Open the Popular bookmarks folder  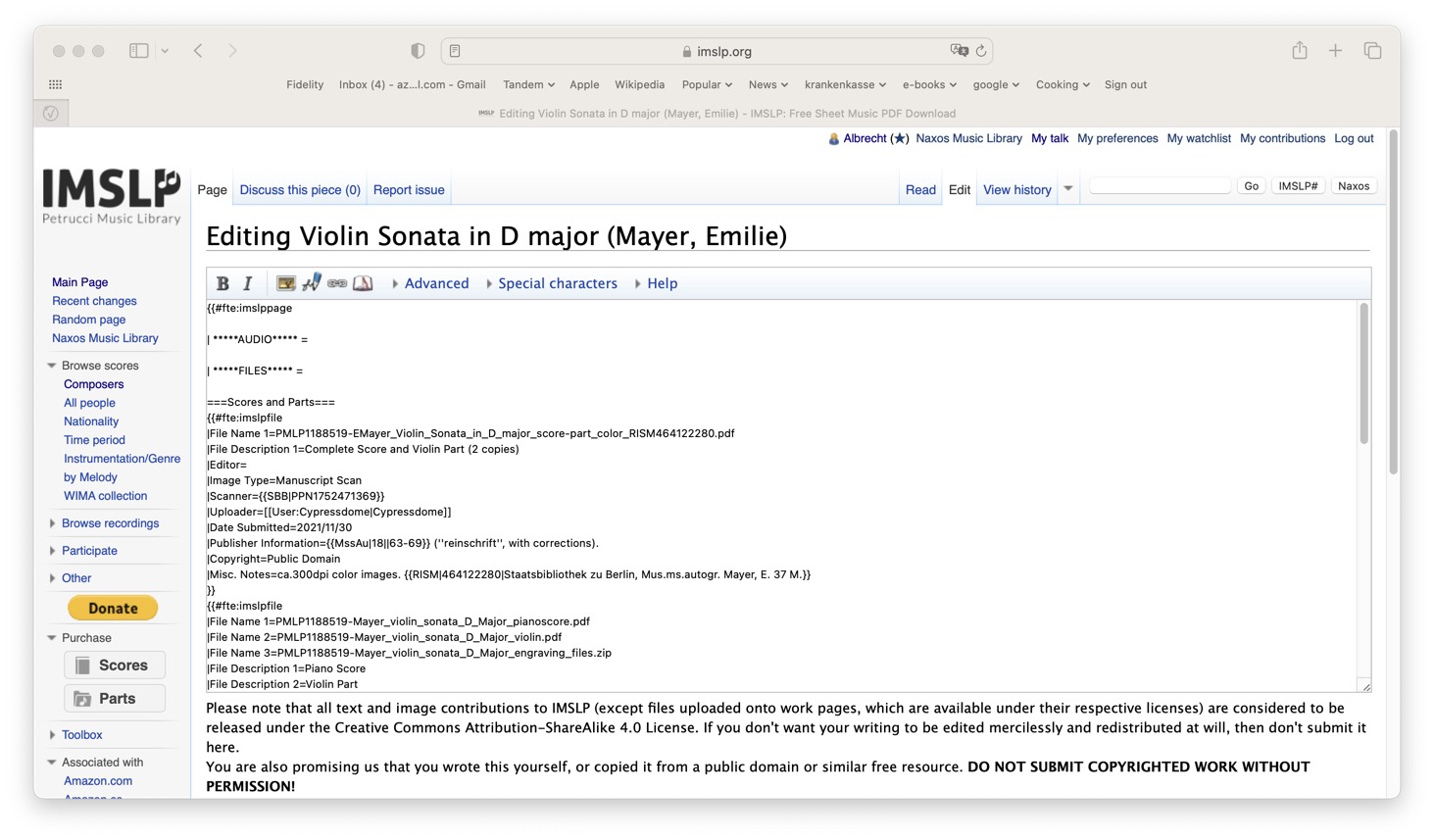[707, 85]
